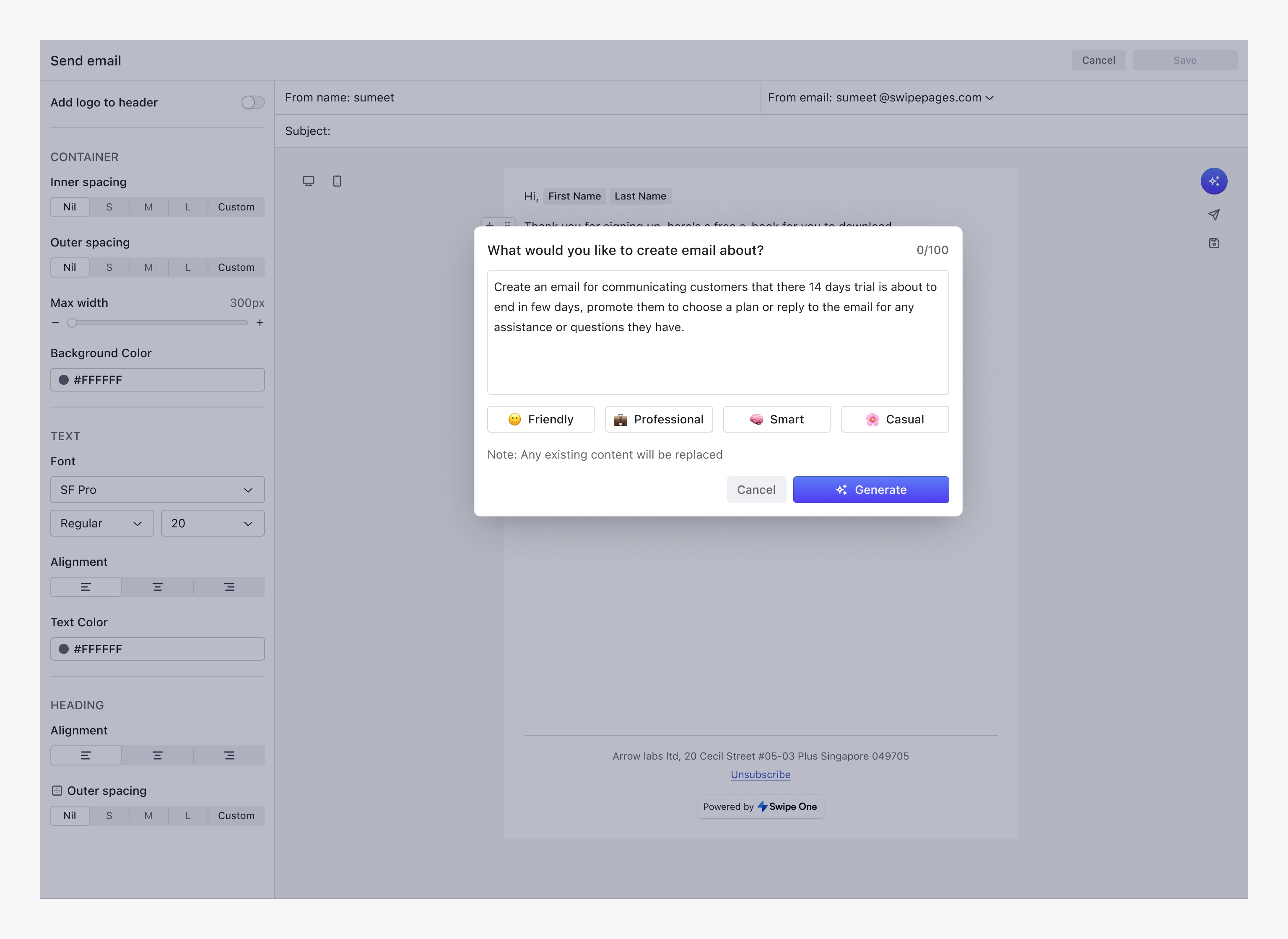Select M for Heading Outer spacing
This screenshot has height=939, width=1288.
tap(148, 816)
